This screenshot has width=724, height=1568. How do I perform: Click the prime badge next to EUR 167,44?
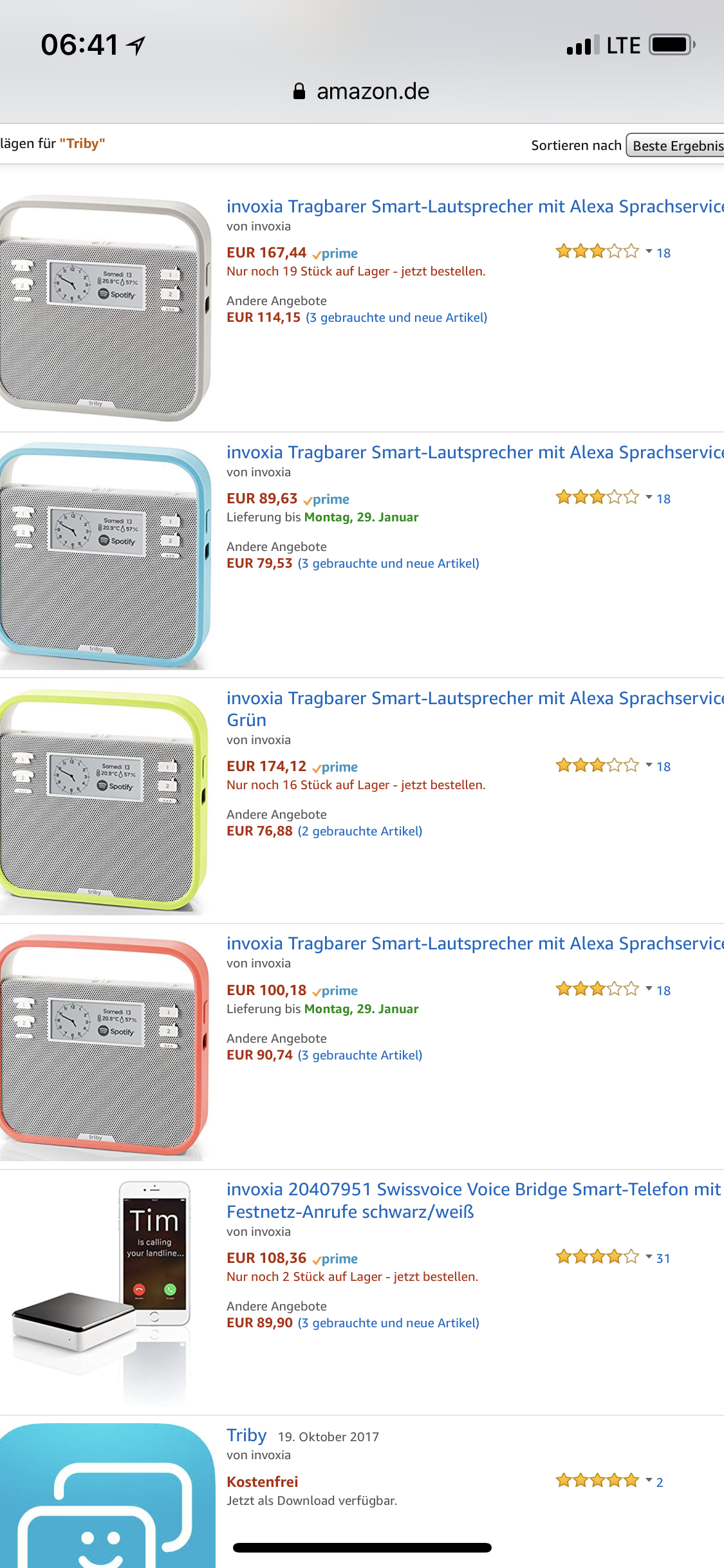[335, 254]
